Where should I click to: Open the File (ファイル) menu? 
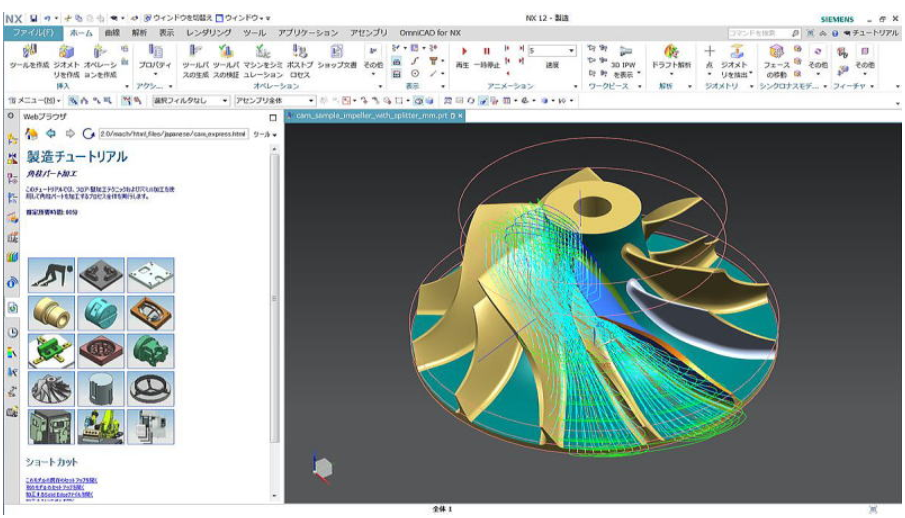[33, 33]
